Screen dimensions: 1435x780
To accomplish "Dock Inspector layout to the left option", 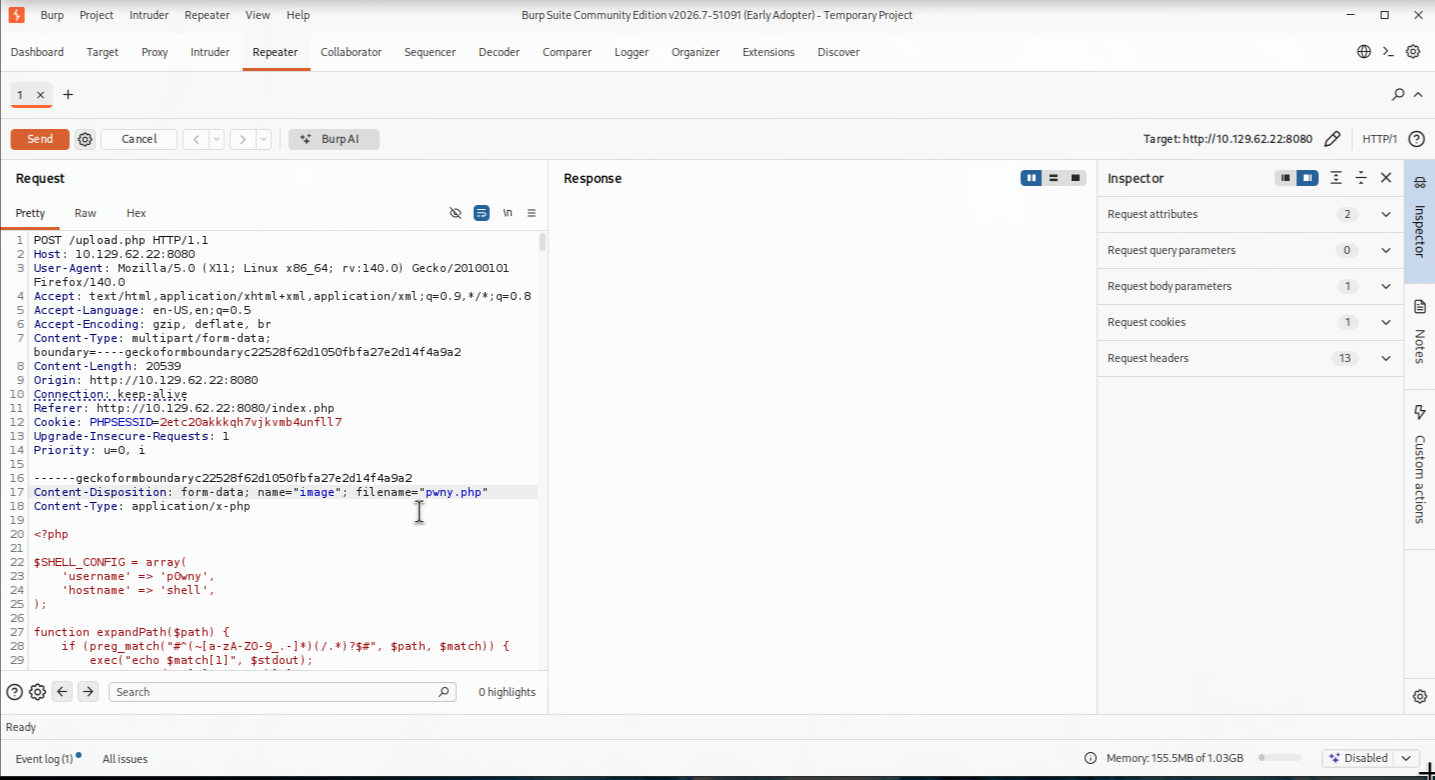I will coord(1285,178).
